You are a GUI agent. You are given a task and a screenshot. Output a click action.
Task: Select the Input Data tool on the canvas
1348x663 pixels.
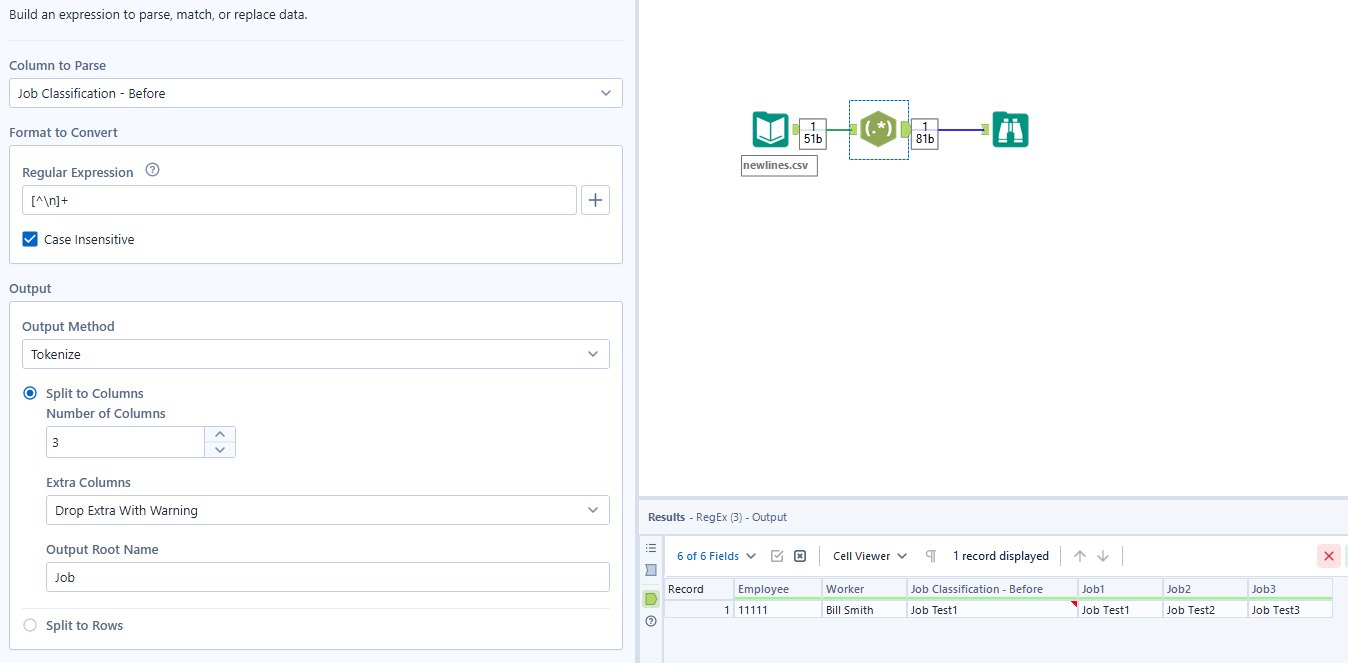pyautogui.click(x=768, y=129)
